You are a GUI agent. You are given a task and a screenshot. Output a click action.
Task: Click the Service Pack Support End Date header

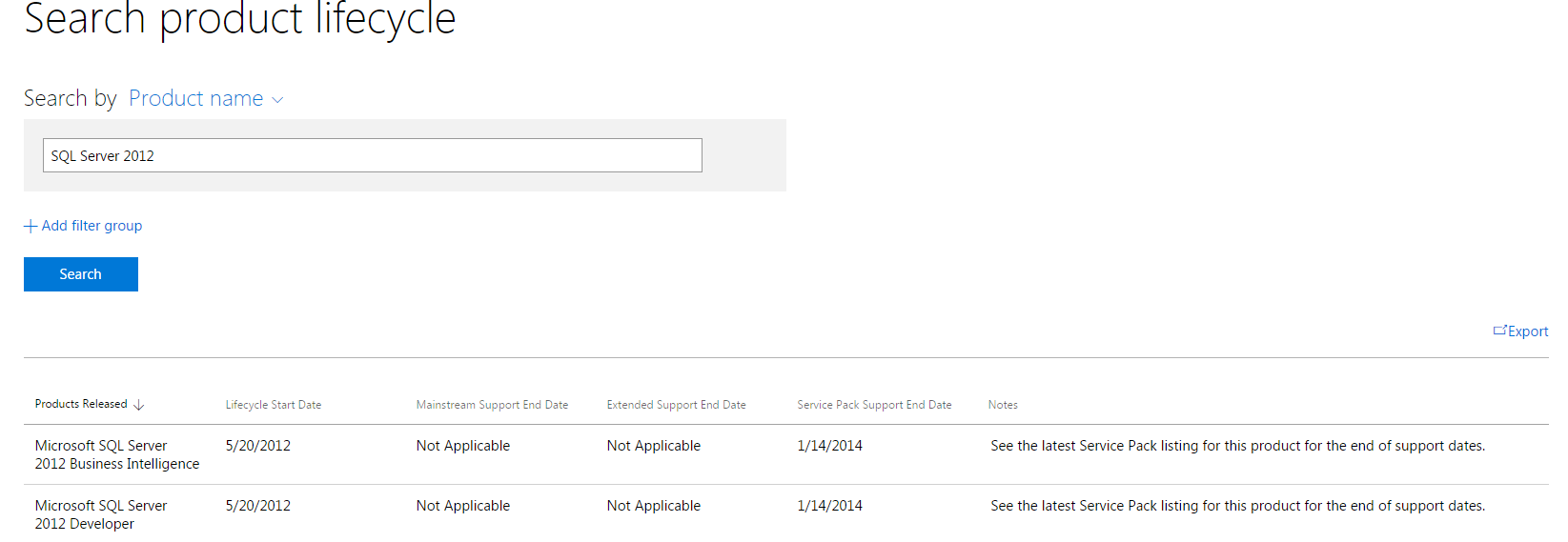[x=874, y=405]
